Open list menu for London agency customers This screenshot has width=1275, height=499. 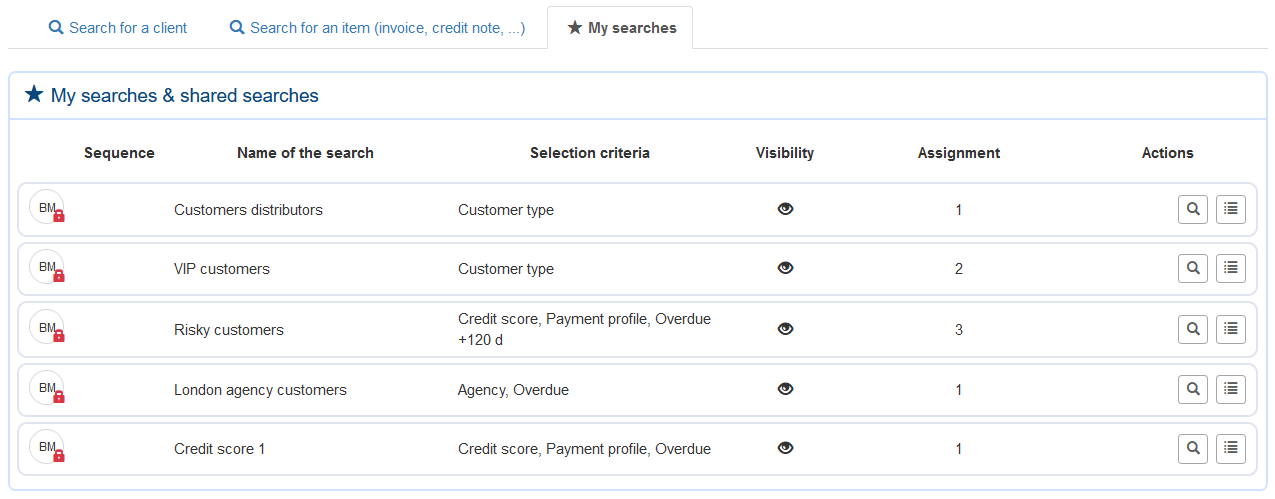pos(1230,389)
